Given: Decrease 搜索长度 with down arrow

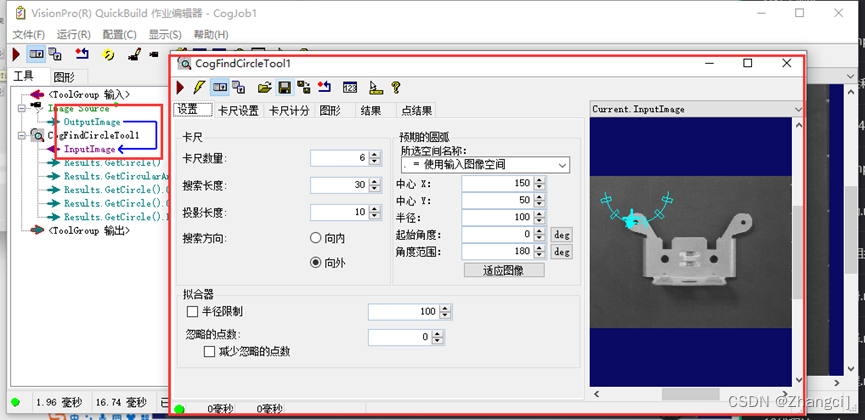Looking at the screenshot, I should 375,189.
